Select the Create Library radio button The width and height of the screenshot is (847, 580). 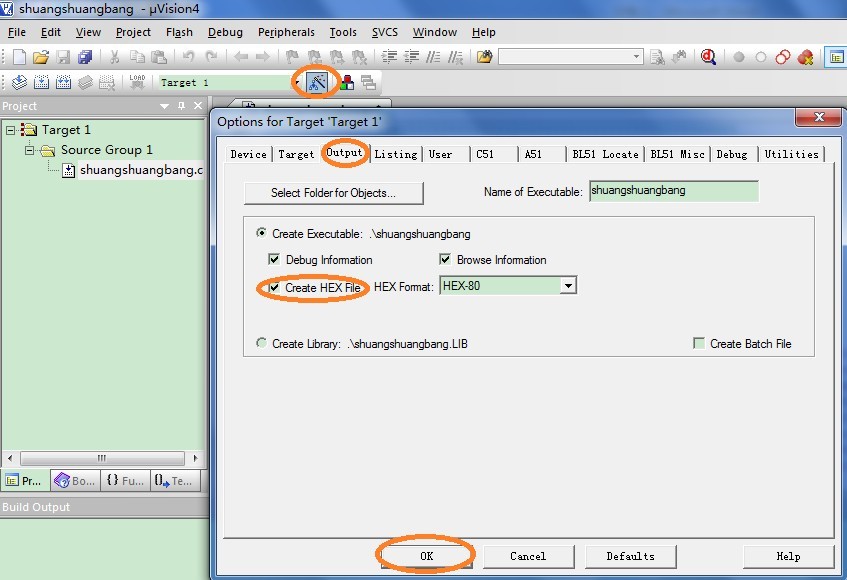click(262, 344)
